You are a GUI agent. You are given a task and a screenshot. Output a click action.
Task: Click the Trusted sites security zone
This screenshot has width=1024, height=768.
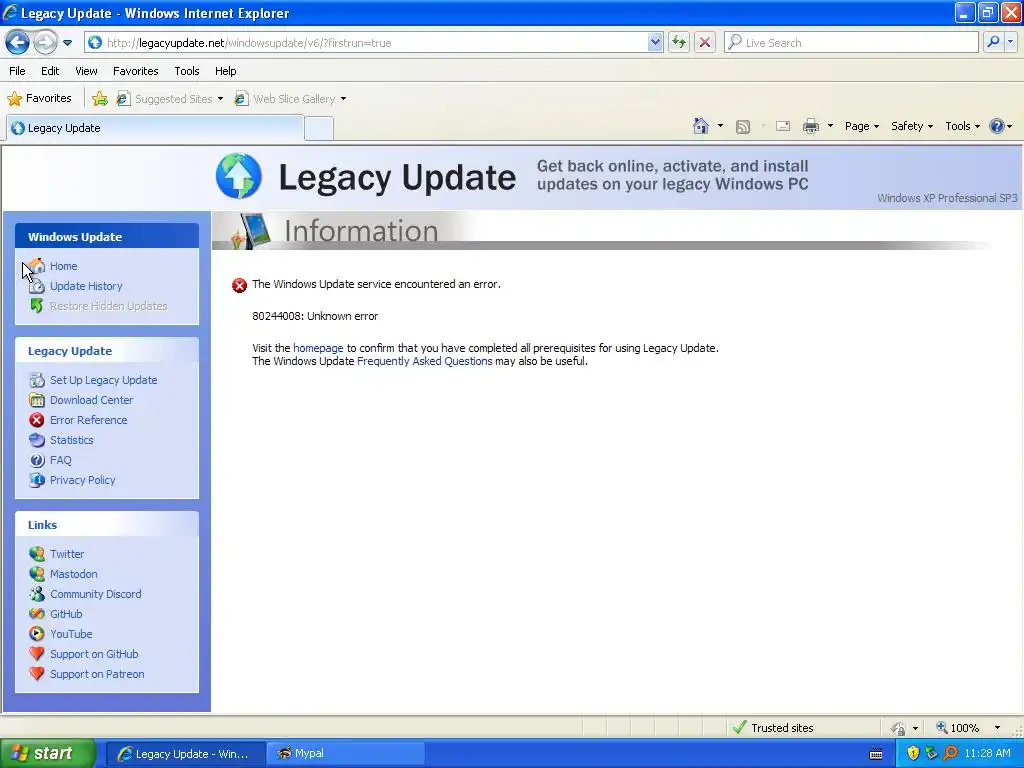(x=774, y=728)
